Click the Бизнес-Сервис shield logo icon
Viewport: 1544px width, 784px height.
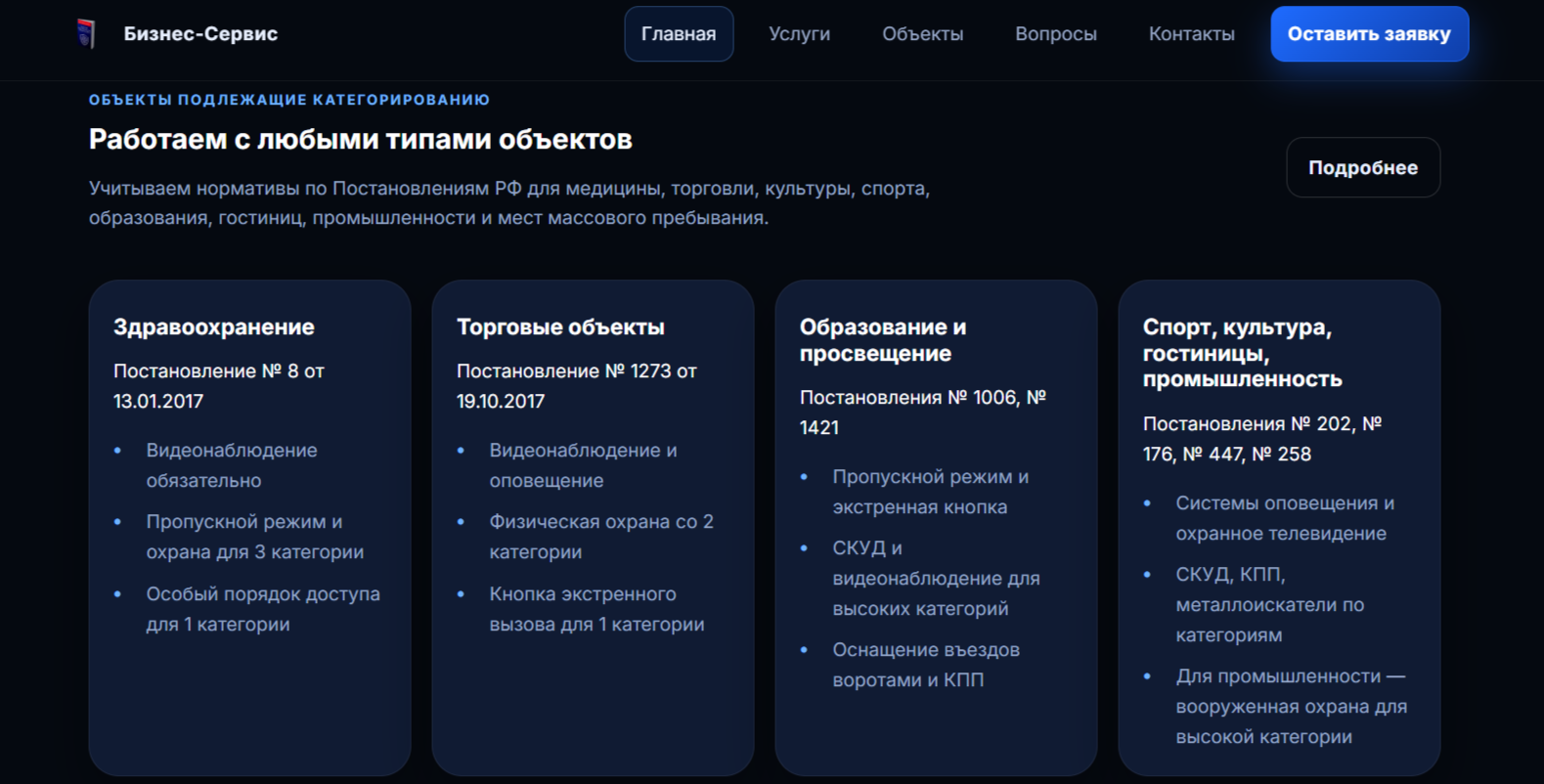(86, 33)
